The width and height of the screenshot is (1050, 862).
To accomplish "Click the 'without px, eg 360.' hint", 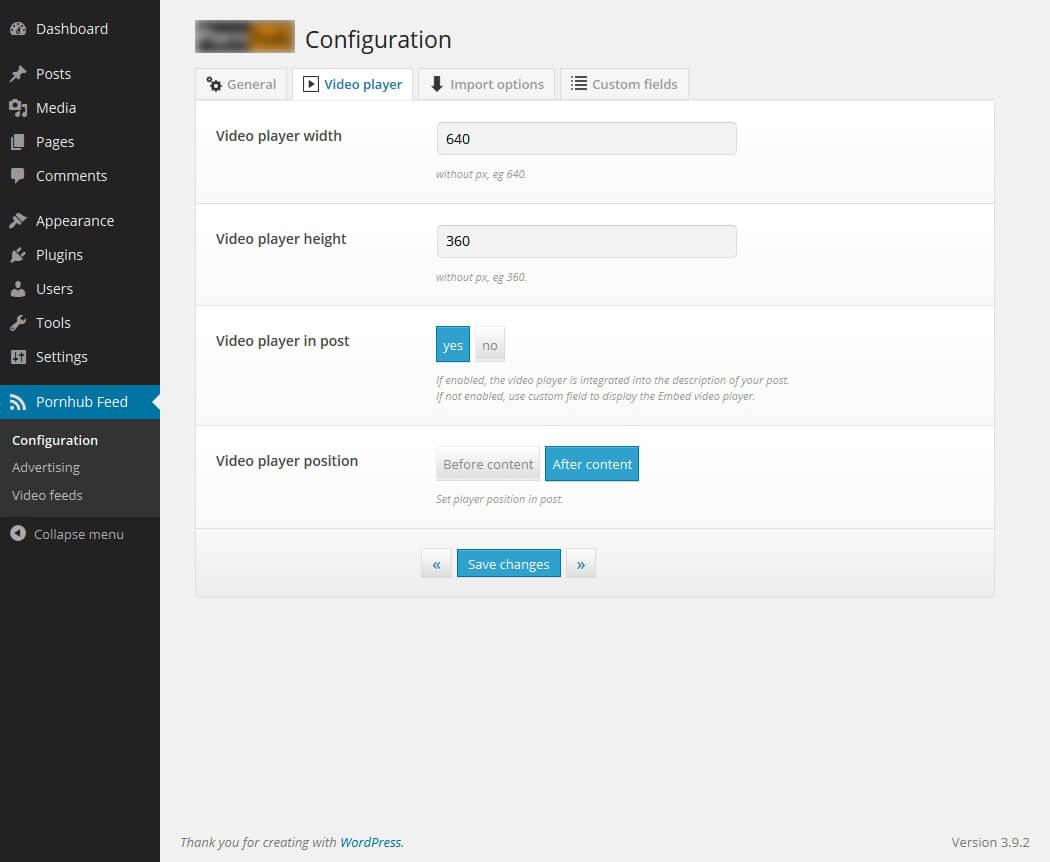I will (x=481, y=277).
